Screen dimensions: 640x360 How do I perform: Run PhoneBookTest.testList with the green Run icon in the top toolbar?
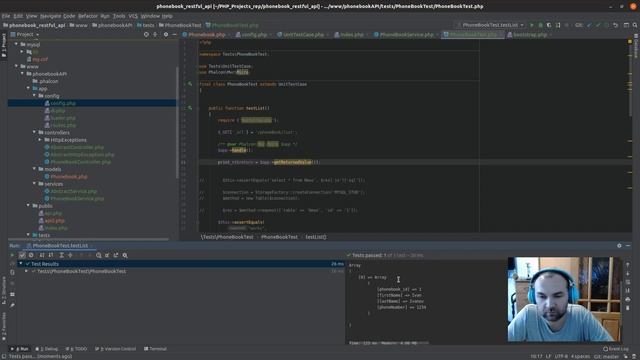(531, 25)
